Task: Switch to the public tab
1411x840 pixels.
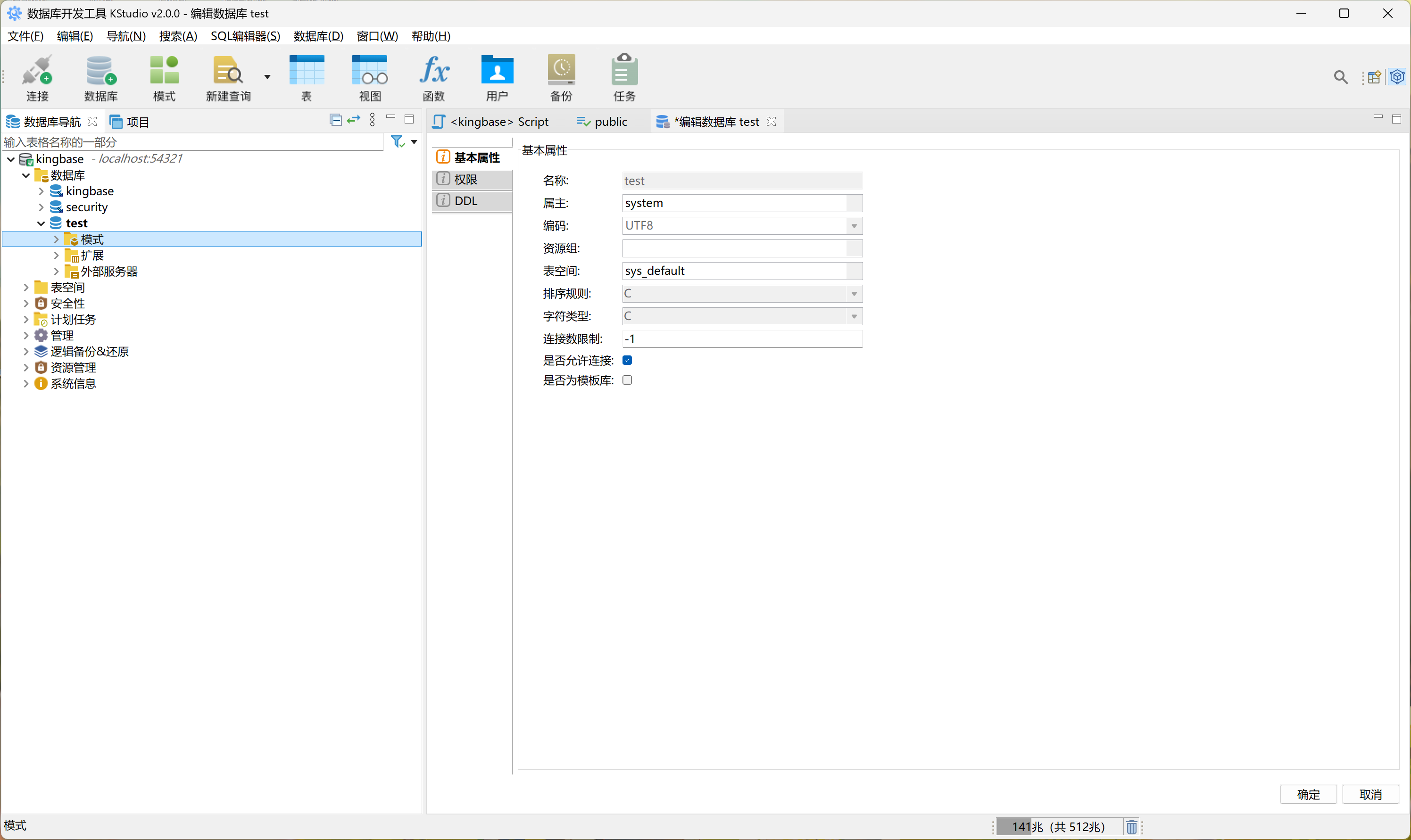Action: point(602,122)
